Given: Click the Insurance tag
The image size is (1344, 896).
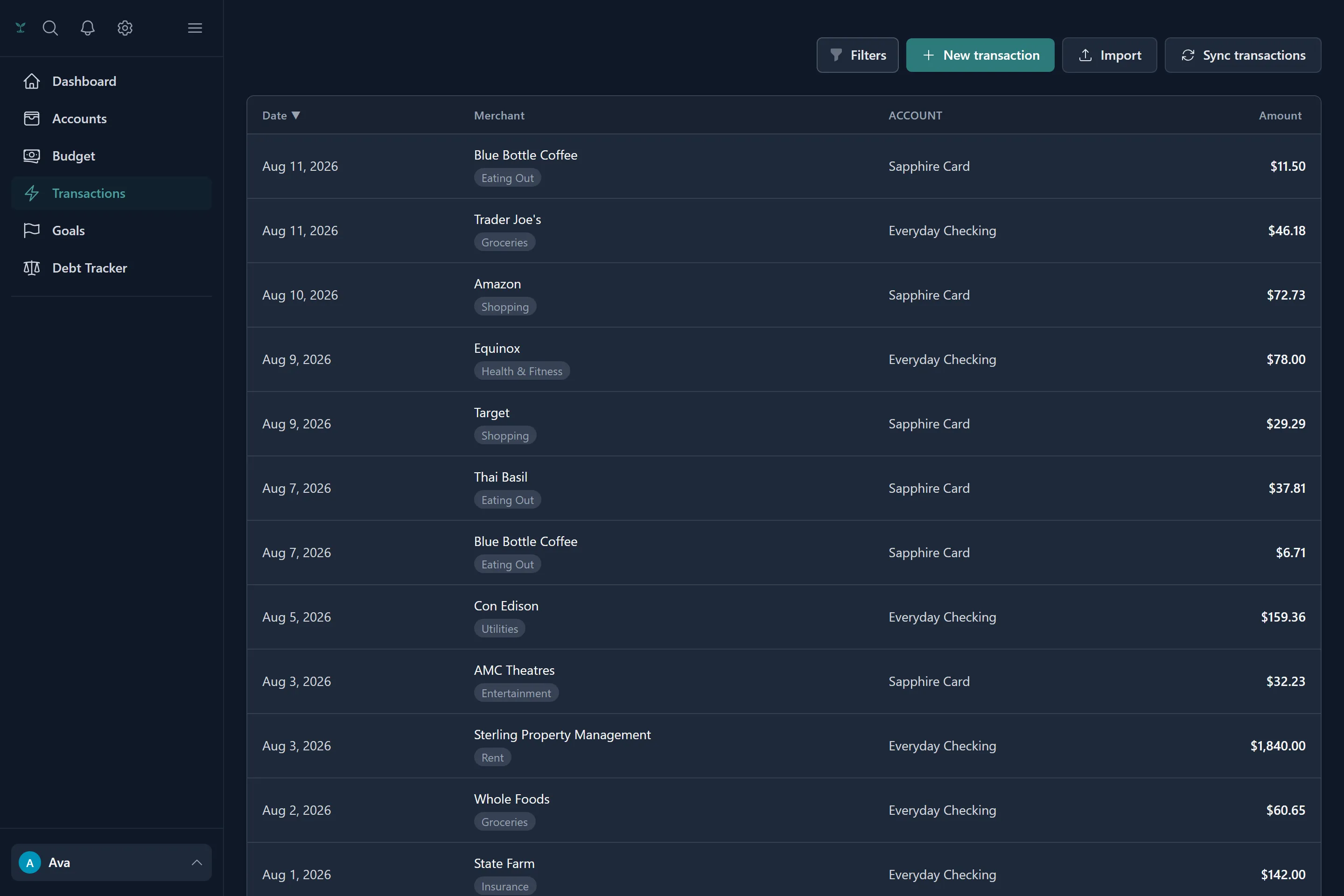Looking at the screenshot, I should tap(505, 886).
